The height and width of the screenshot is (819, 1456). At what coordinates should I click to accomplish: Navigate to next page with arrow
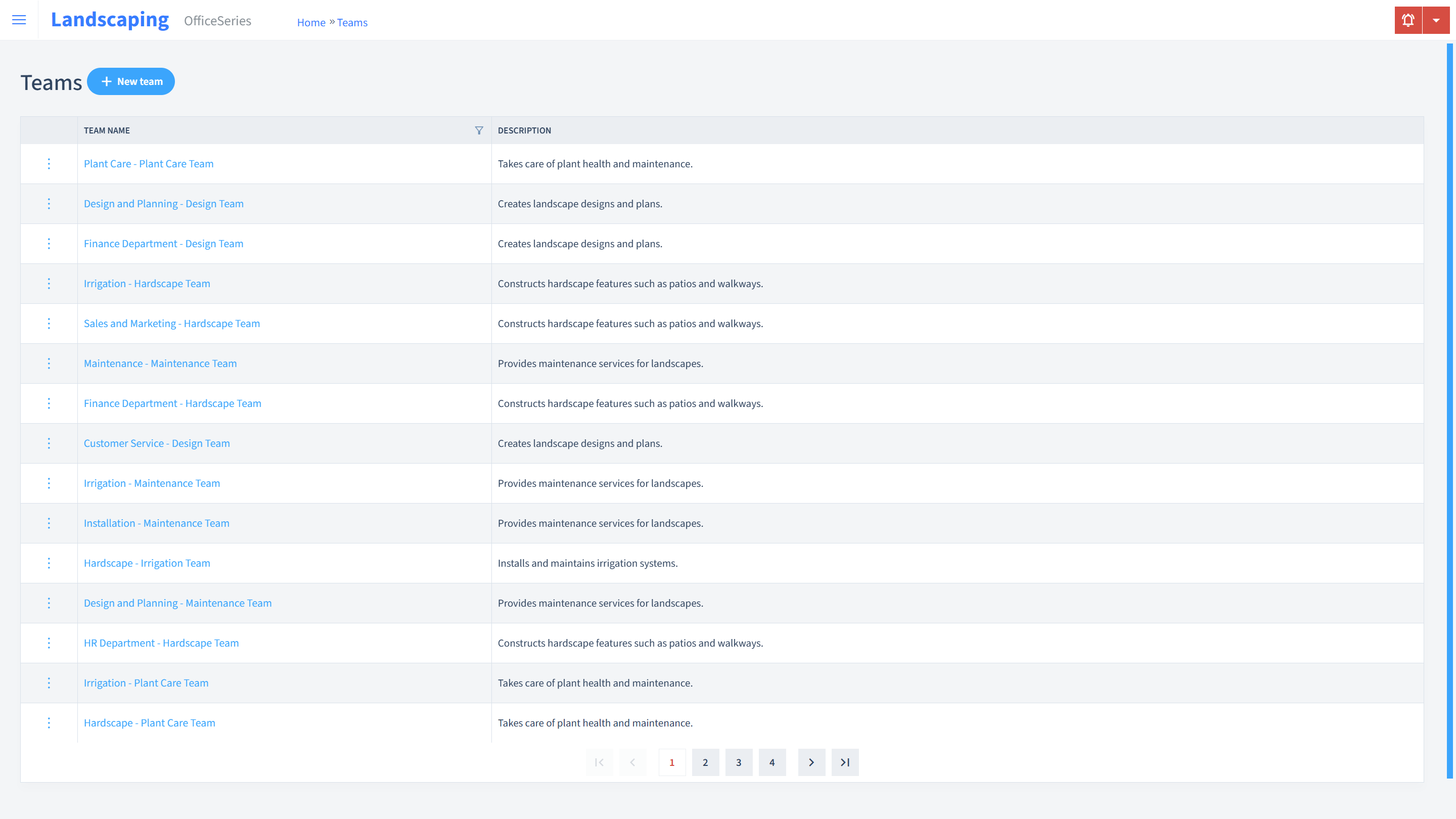812,762
